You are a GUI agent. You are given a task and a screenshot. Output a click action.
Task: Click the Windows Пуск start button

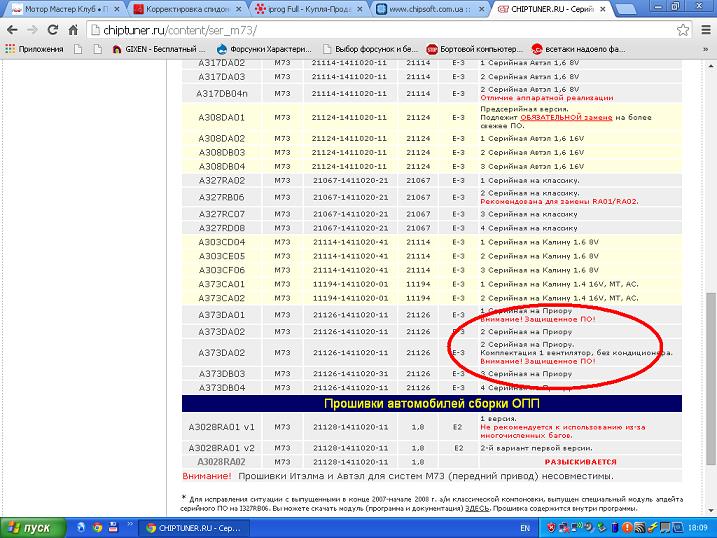click(x=29, y=527)
